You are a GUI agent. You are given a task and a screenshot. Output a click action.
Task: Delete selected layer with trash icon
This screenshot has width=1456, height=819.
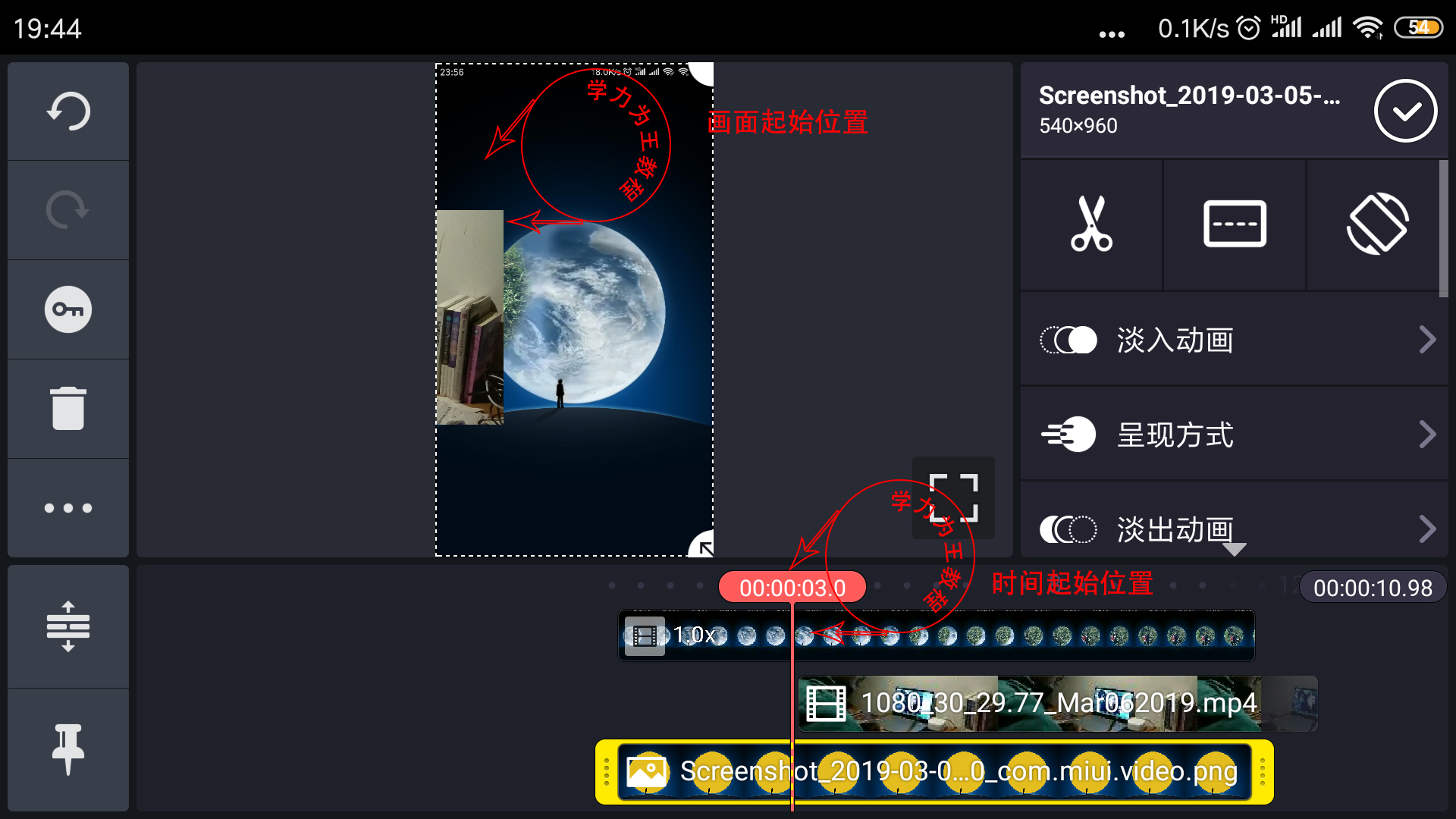coord(68,409)
